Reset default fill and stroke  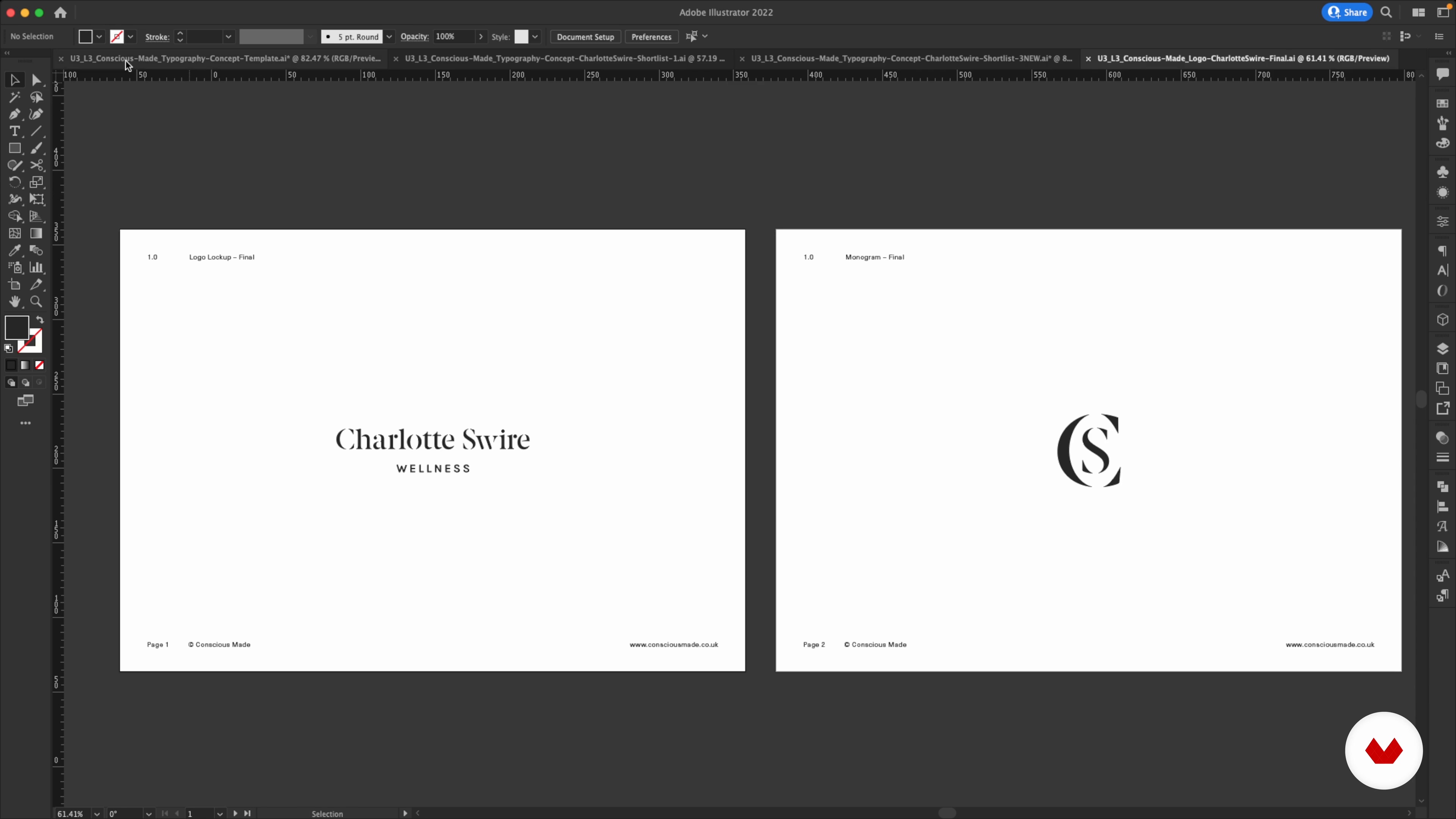click(8, 348)
